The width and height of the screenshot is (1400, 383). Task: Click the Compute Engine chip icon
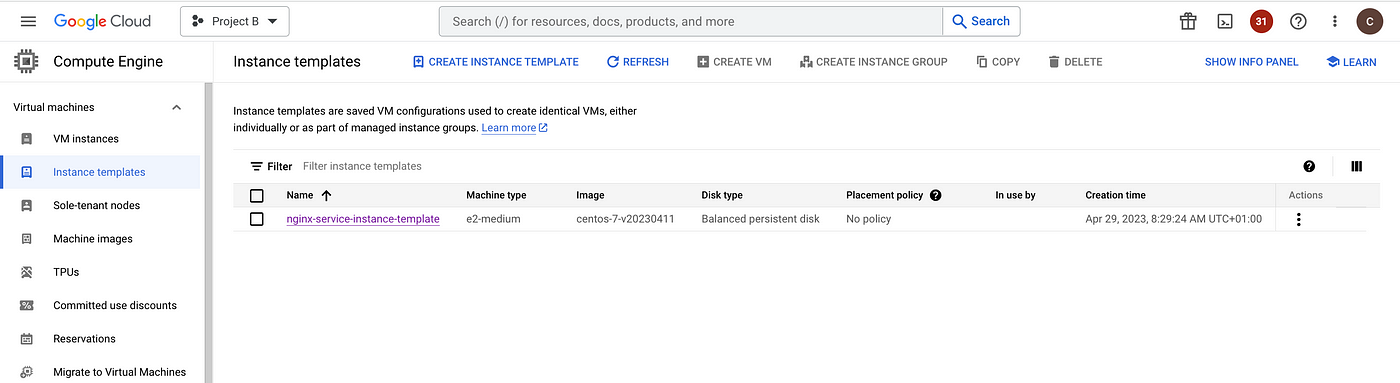click(26, 62)
